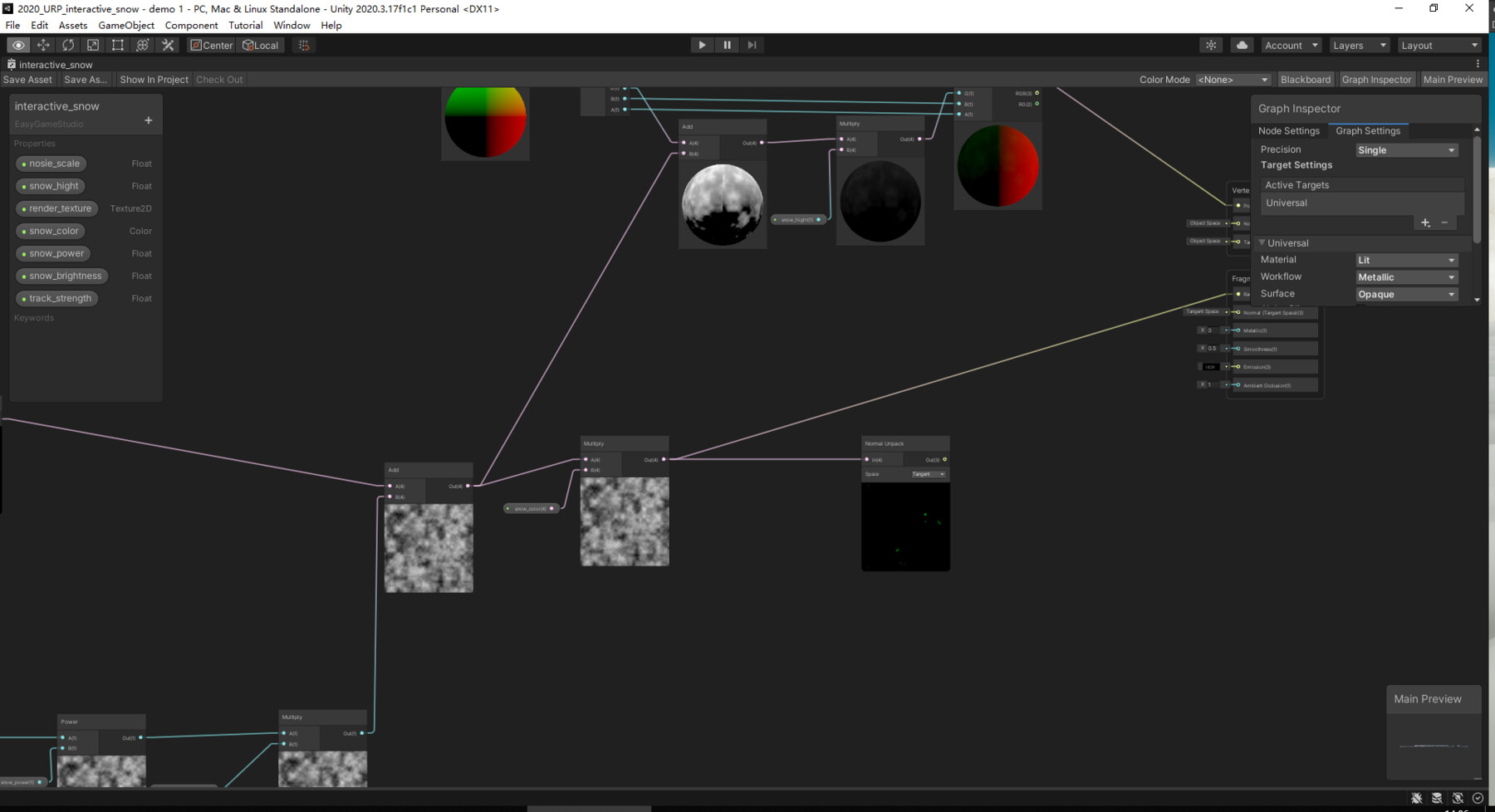
Task: Click the Save As... button
Action: [86, 80]
